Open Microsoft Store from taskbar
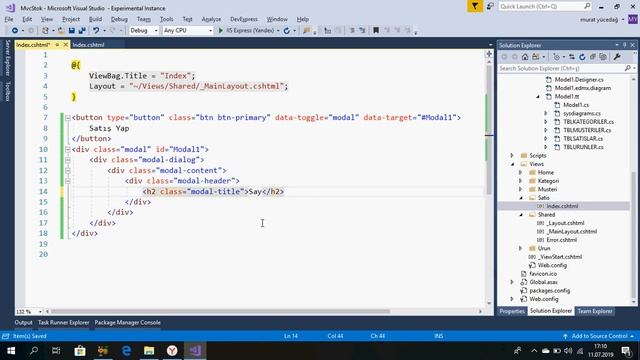The height and width of the screenshot is (360, 640). [80, 351]
